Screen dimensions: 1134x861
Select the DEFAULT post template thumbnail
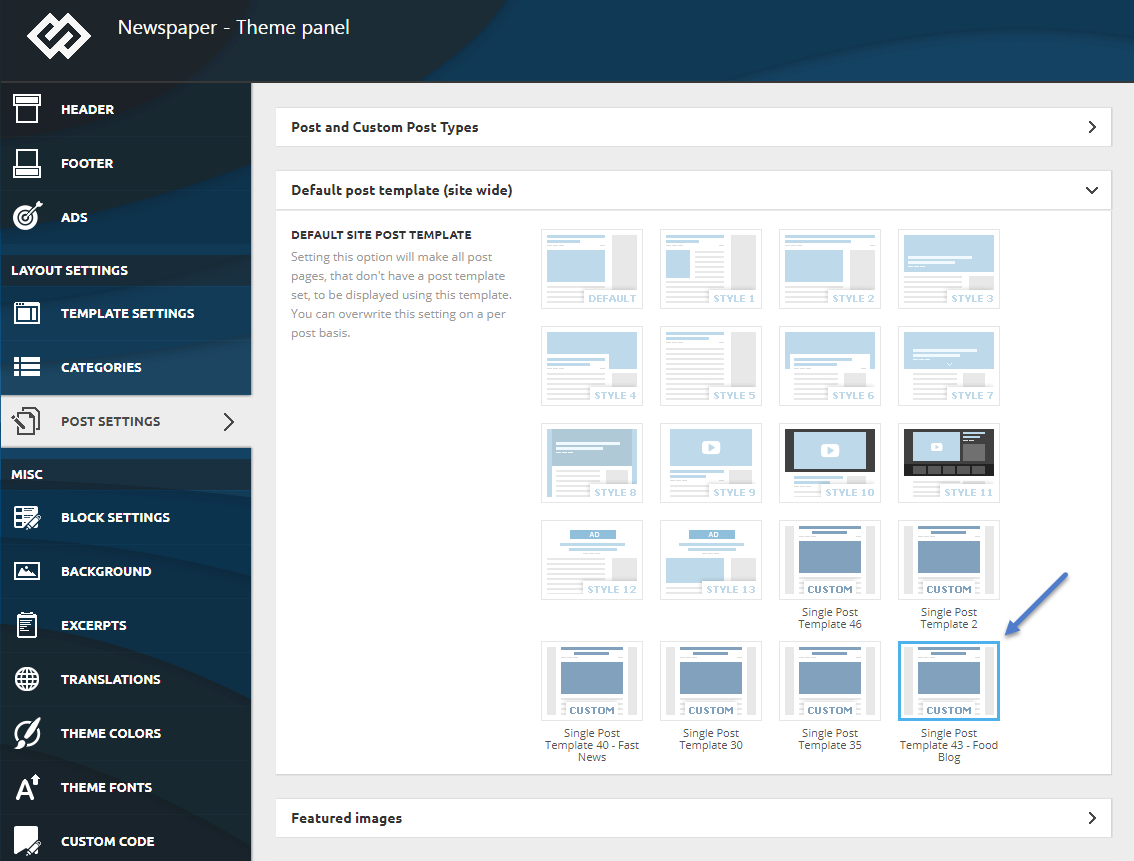[x=592, y=269]
